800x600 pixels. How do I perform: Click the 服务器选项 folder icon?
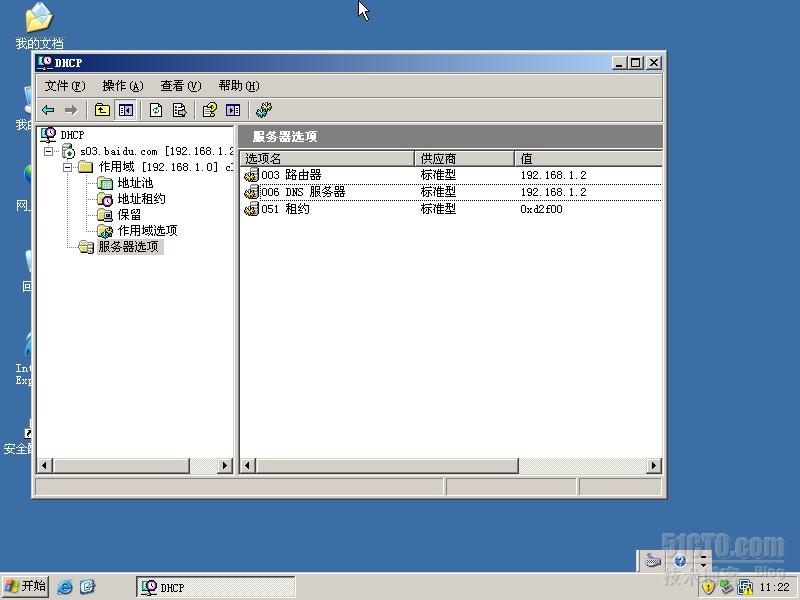coord(86,247)
